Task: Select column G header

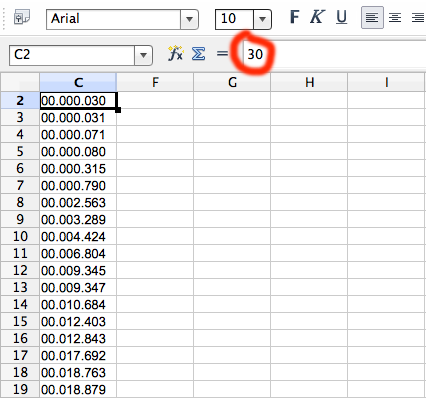Action: (232, 82)
